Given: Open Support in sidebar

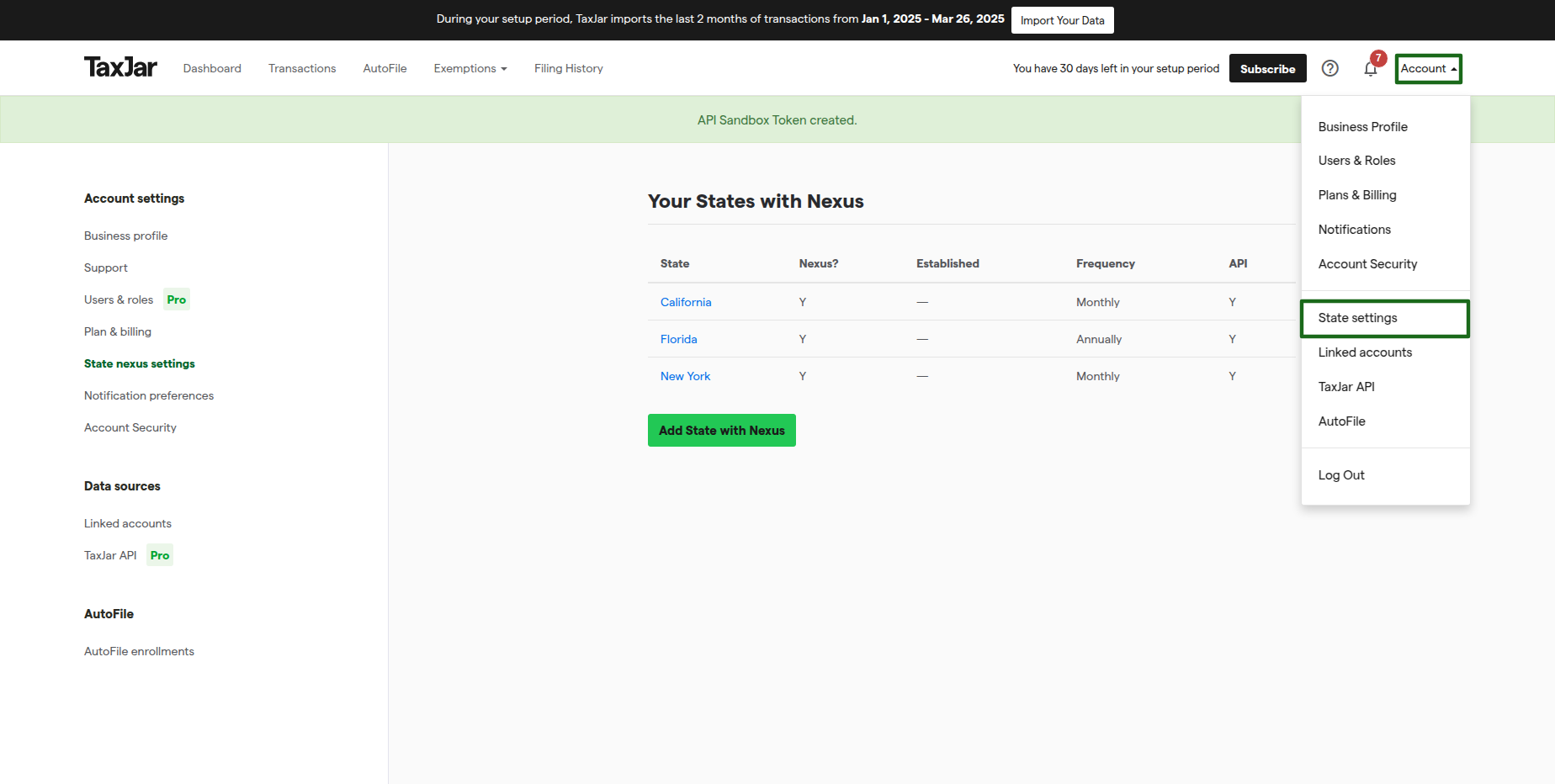Looking at the screenshot, I should (106, 268).
